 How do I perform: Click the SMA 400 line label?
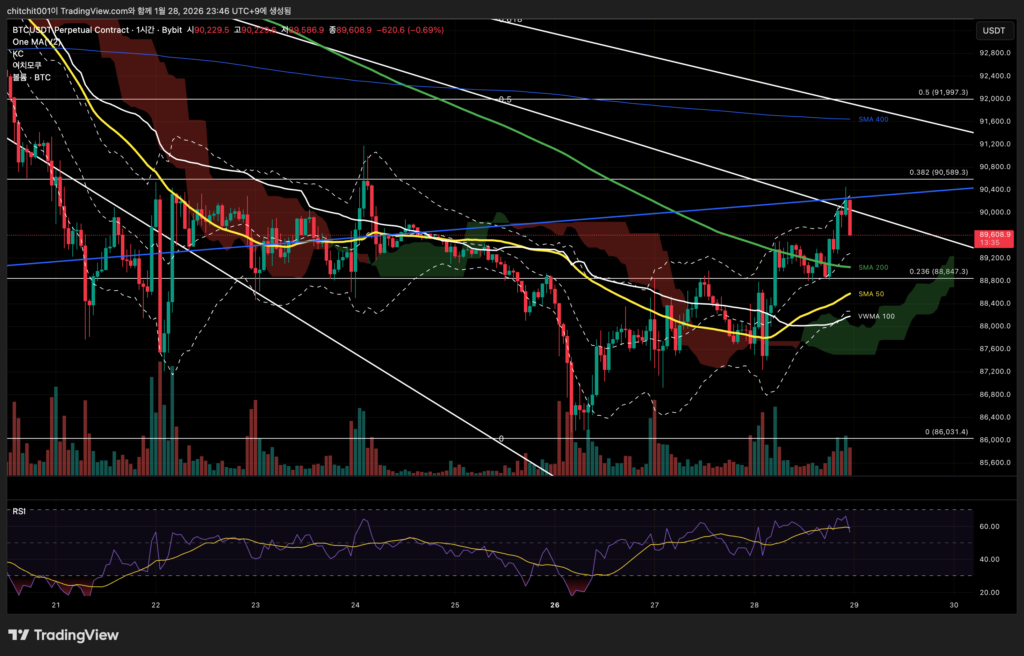coord(873,119)
